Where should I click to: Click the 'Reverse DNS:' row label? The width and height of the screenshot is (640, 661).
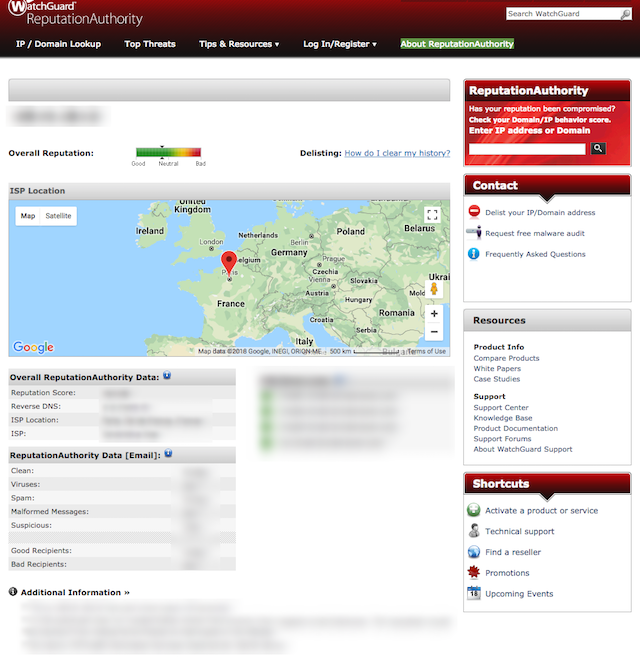36,406
